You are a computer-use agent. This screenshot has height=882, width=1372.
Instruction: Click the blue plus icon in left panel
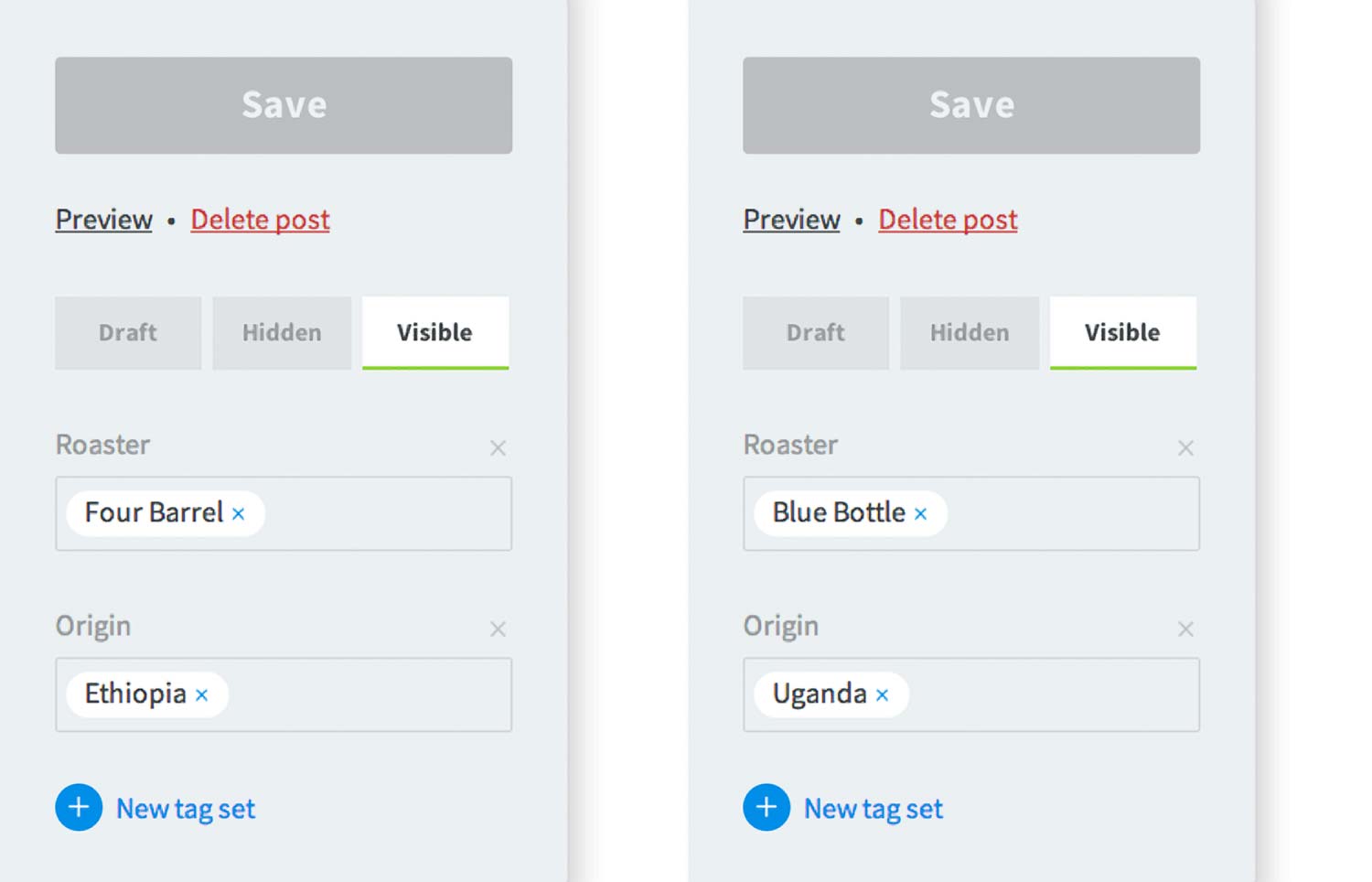[x=79, y=807]
